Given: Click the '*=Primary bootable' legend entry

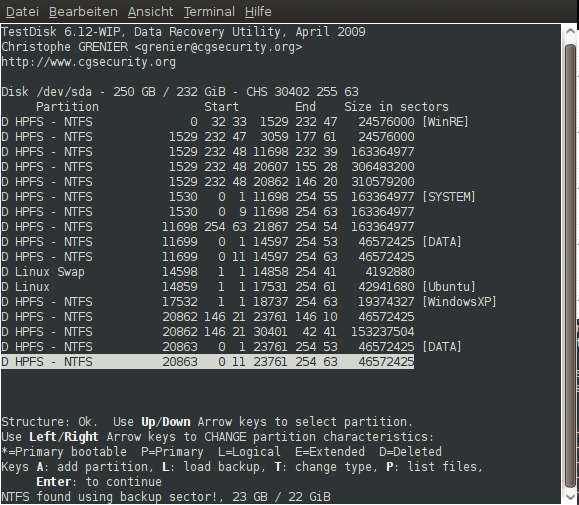Looking at the screenshot, I should tap(64, 452).
